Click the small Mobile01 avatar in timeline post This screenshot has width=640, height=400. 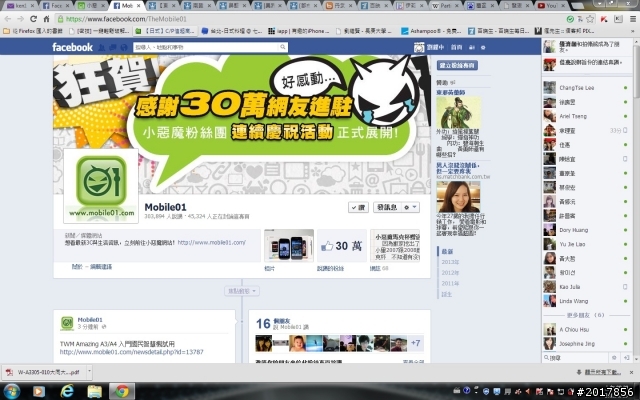point(67,323)
